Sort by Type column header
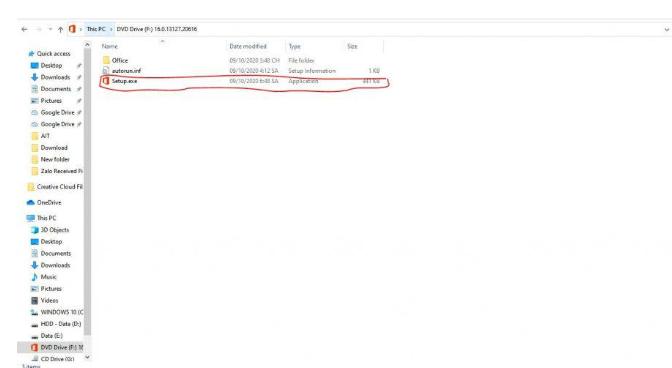Screen dimensions: 672x368 coord(294,46)
